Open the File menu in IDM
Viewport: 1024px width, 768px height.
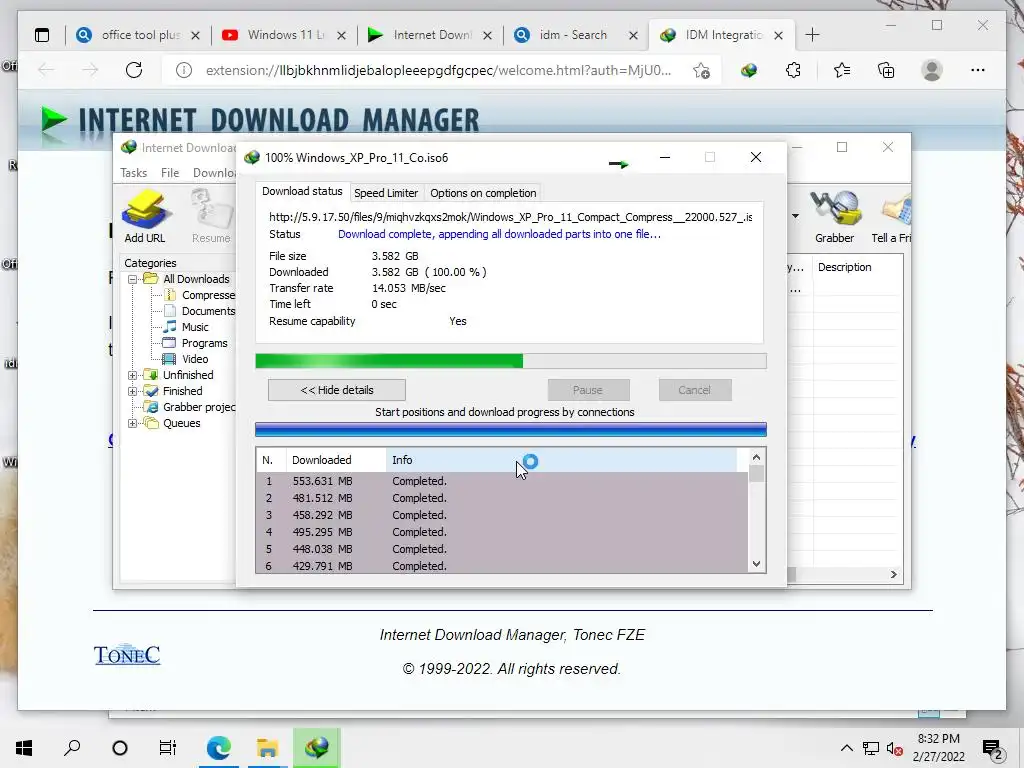click(x=170, y=172)
